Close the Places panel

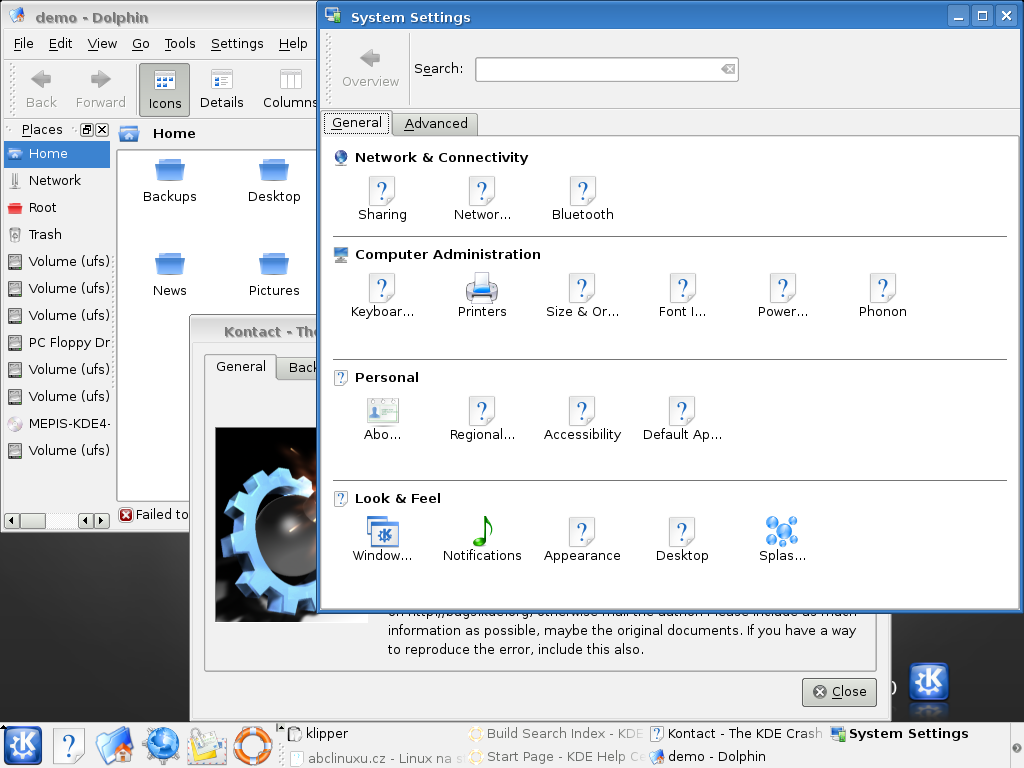tap(102, 129)
